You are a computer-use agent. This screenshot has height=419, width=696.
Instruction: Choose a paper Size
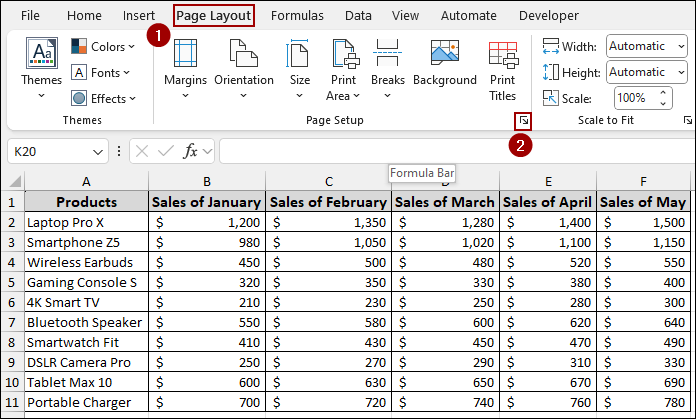click(x=299, y=62)
